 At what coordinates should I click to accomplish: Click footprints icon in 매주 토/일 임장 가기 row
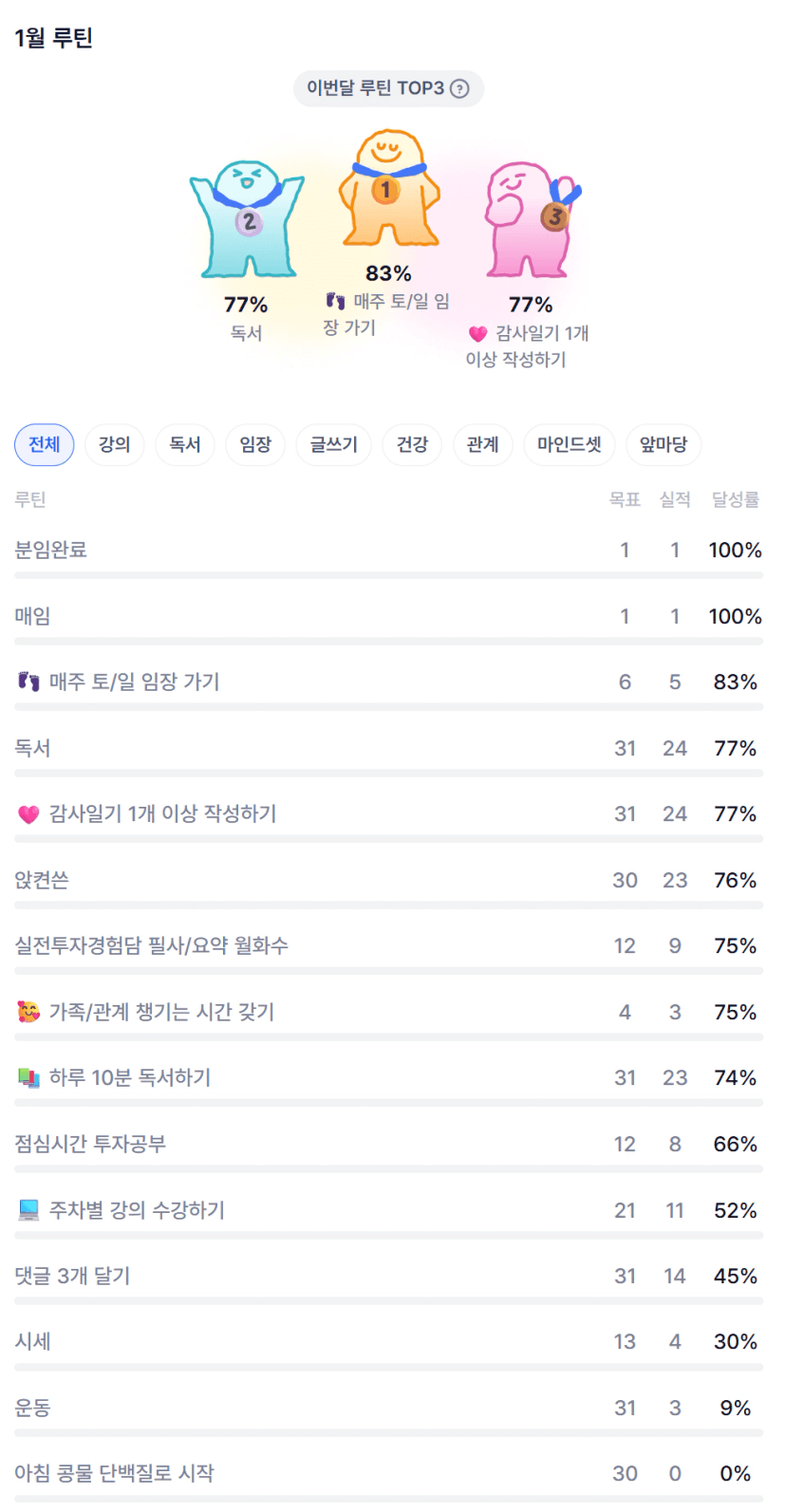(28, 681)
